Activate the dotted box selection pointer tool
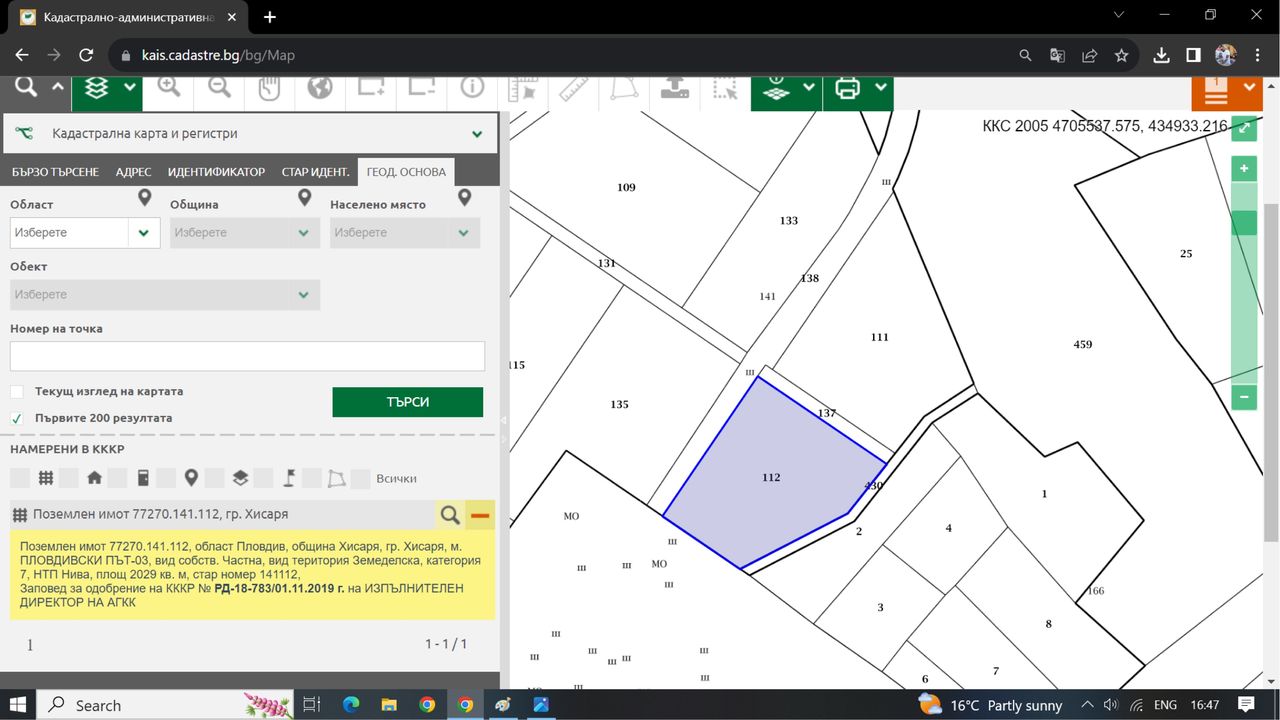1280x720 pixels. (725, 88)
